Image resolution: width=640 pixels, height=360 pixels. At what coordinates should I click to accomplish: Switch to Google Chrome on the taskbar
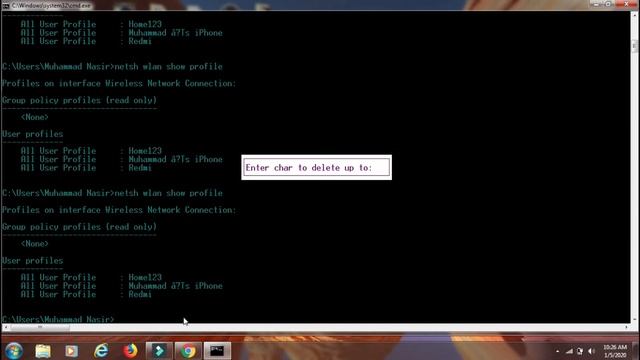(188, 351)
